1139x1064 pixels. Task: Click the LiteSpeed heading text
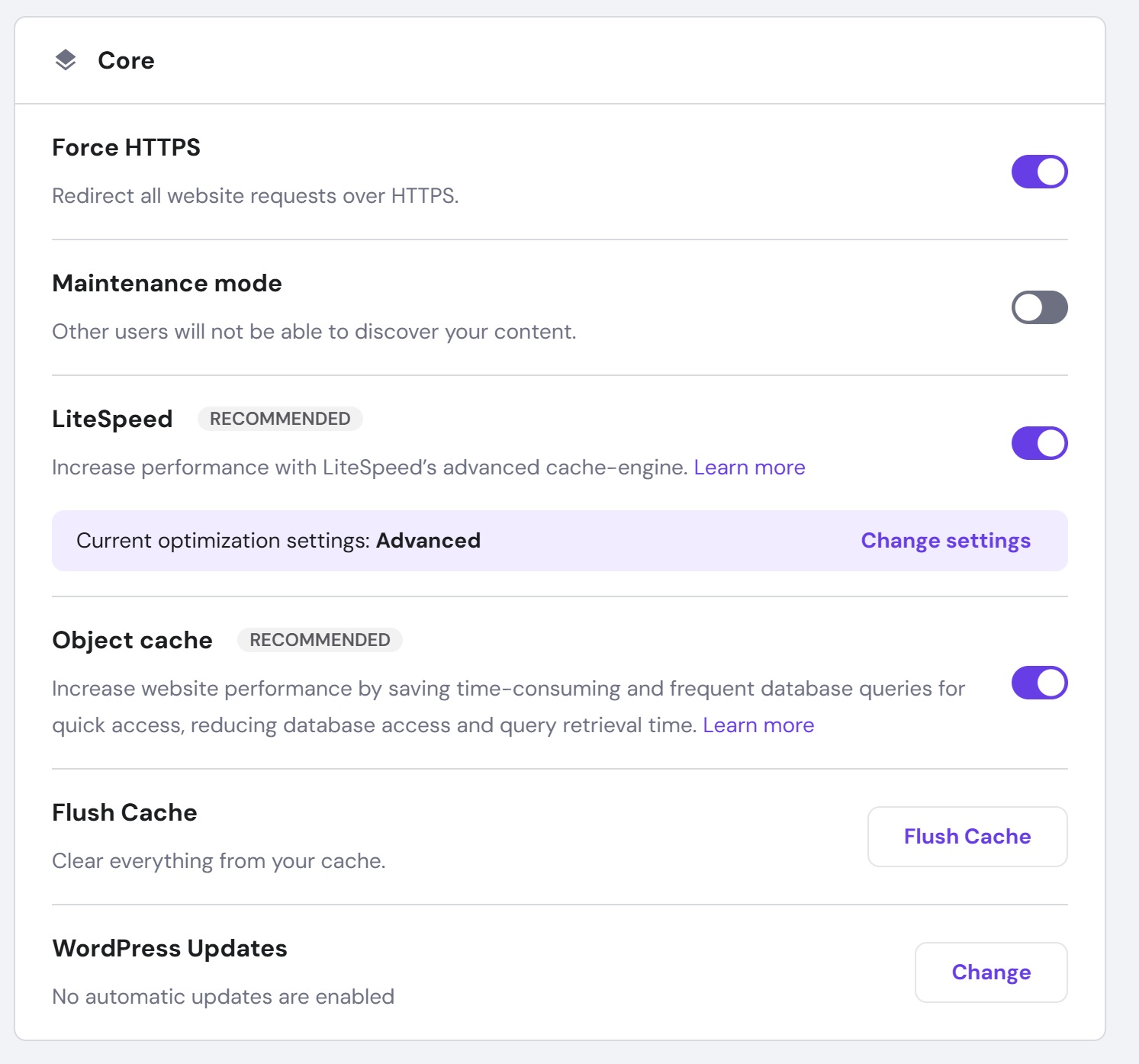112,419
